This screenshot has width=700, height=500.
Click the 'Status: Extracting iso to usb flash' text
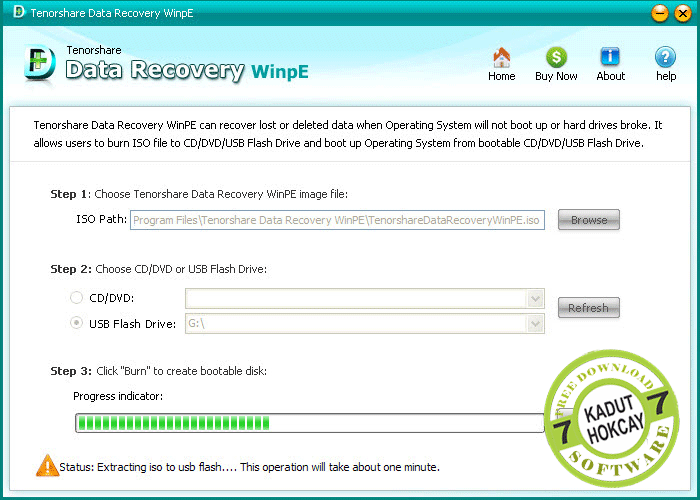click(x=250, y=467)
